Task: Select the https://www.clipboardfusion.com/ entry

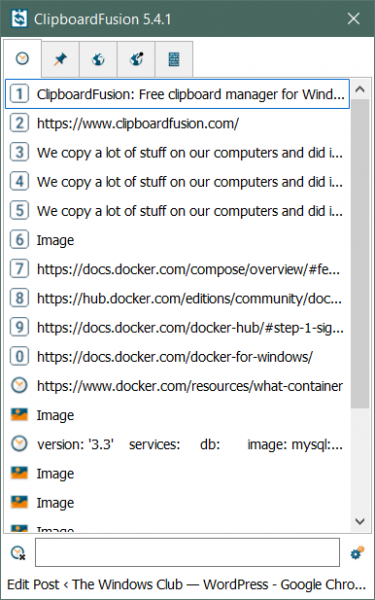Action: point(177,123)
